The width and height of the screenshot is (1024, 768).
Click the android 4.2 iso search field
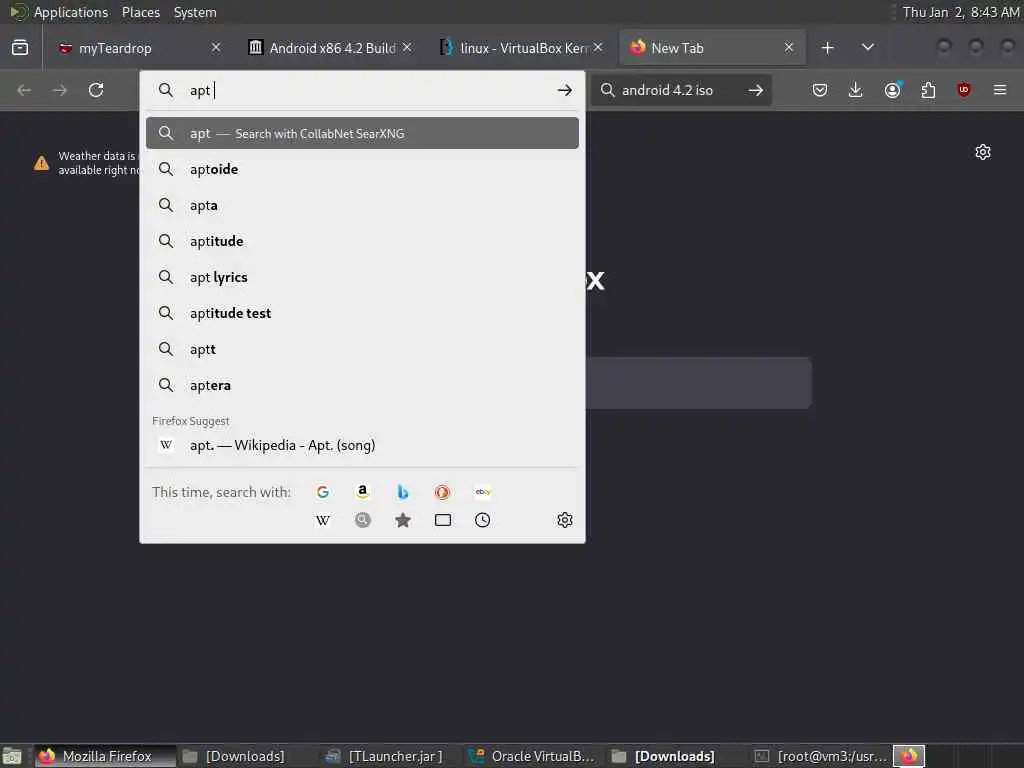(679, 90)
